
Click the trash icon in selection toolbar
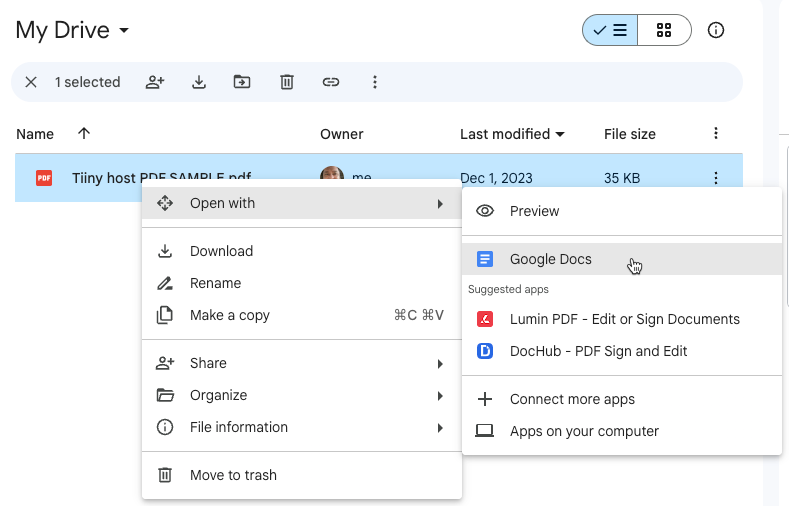pos(287,82)
